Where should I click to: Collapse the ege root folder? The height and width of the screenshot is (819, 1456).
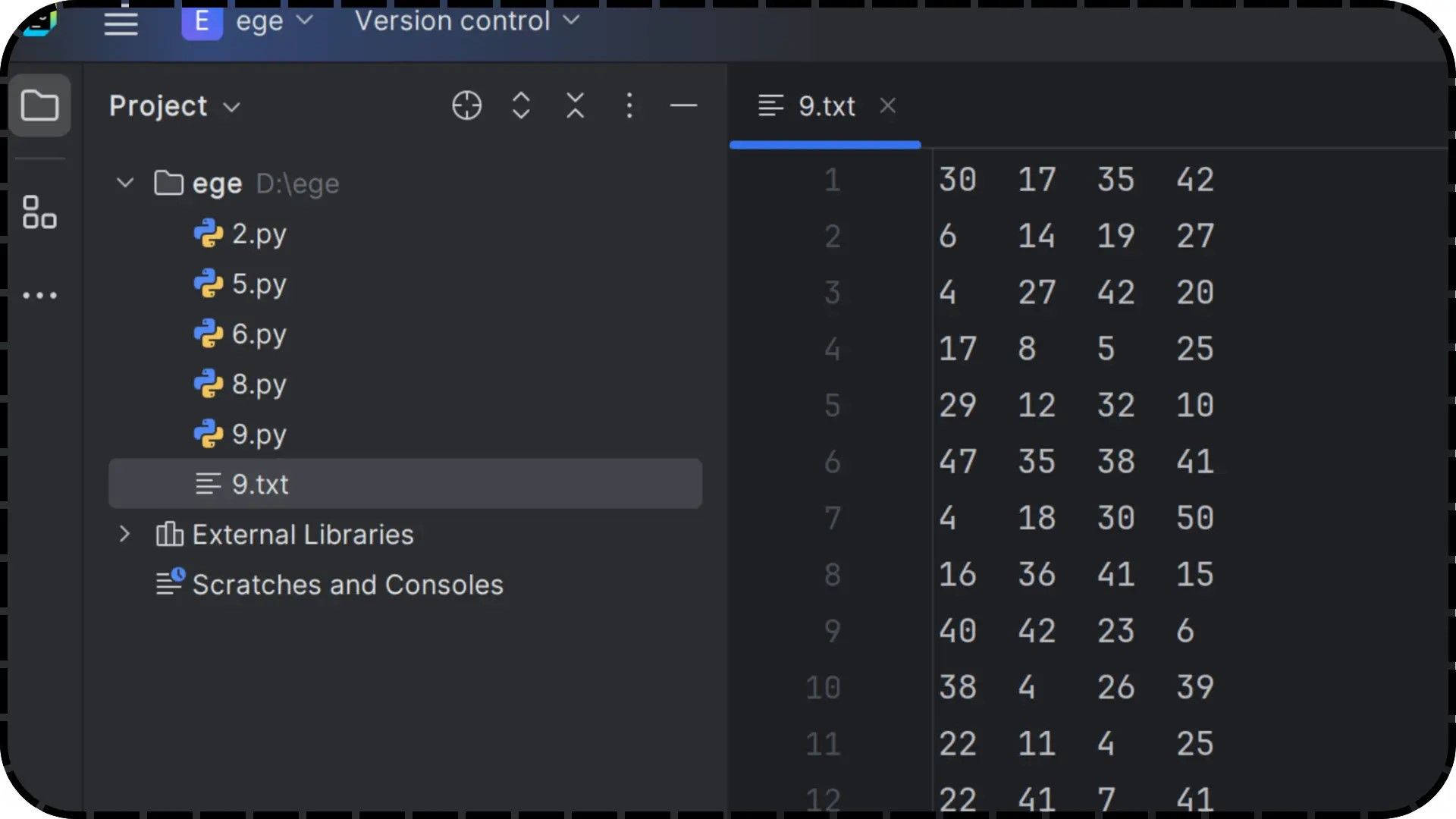pos(125,183)
